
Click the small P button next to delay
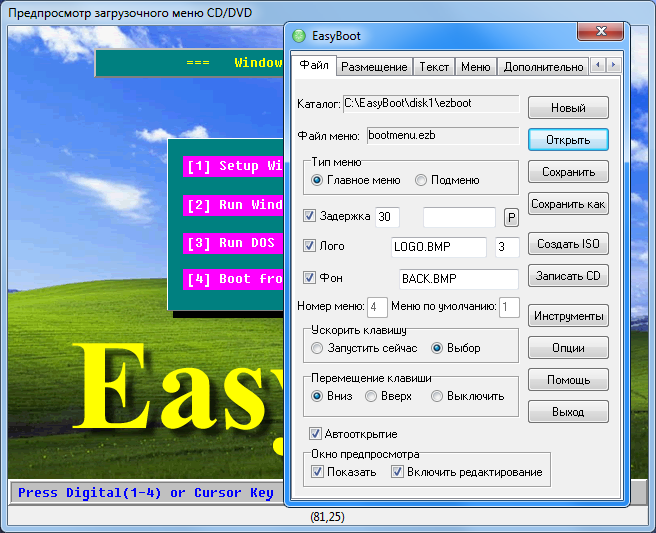coord(511,218)
